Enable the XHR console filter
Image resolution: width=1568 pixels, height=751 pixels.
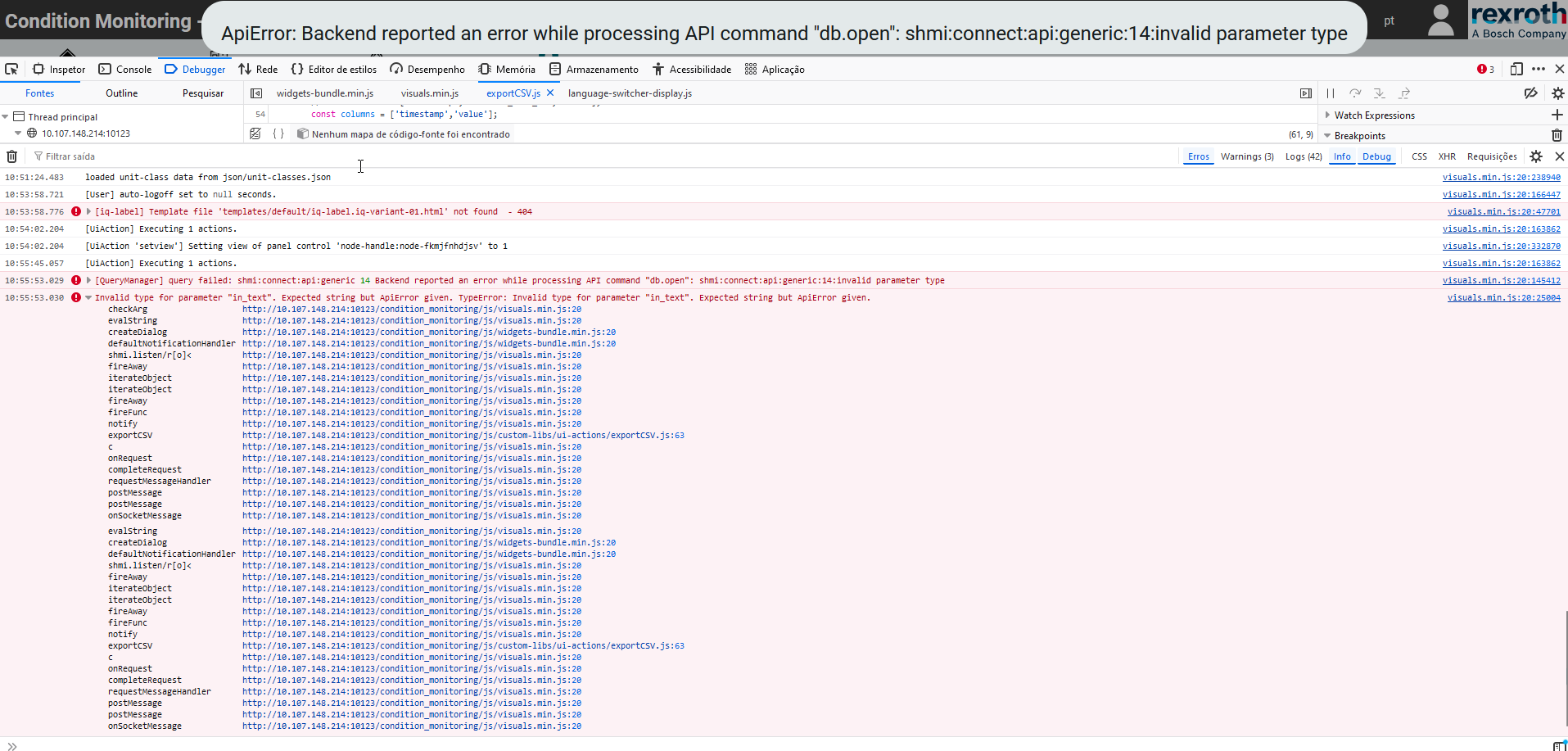(1447, 156)
